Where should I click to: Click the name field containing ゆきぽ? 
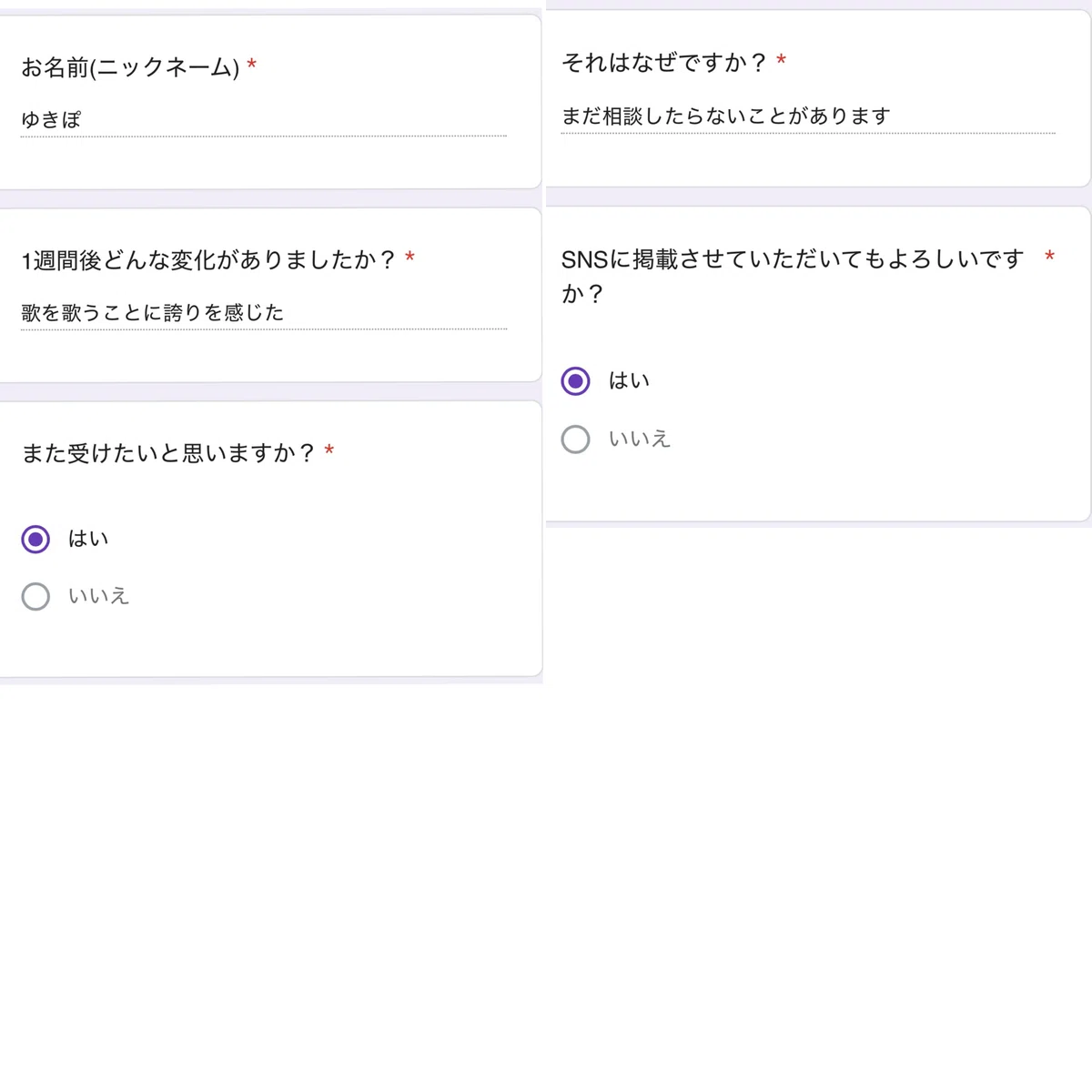263,120
